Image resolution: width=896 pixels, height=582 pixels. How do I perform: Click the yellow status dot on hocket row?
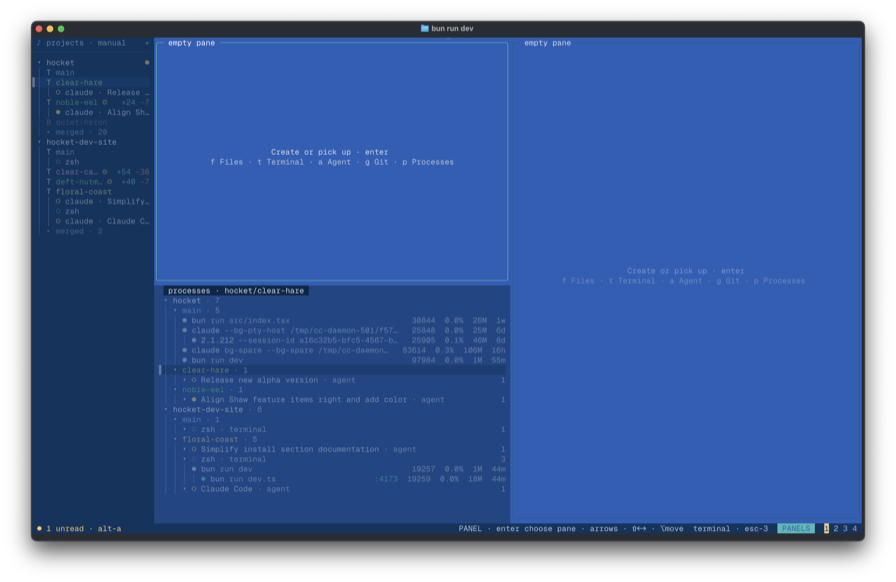pyautogui.click(x=147, y=62)
